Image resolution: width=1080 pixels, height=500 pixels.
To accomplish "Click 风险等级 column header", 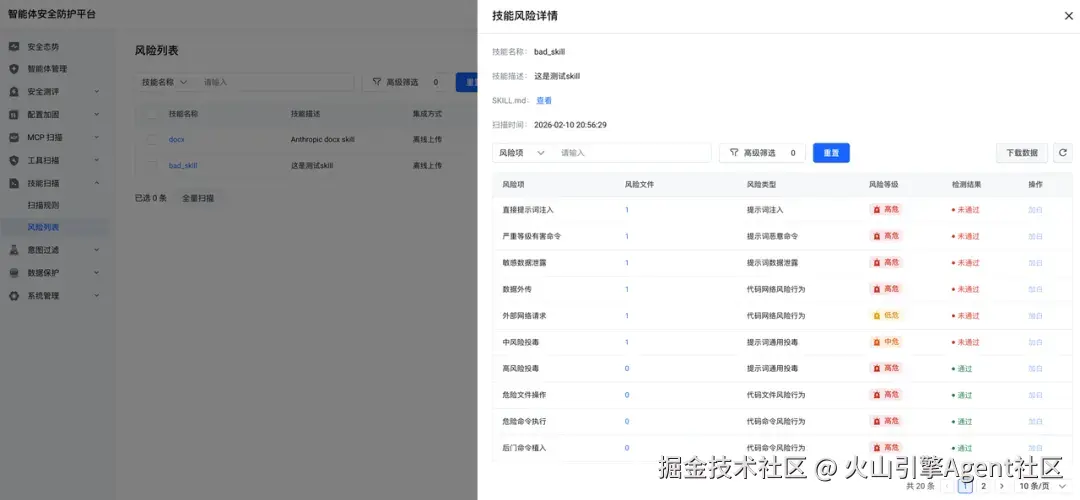I will [883, 185].
